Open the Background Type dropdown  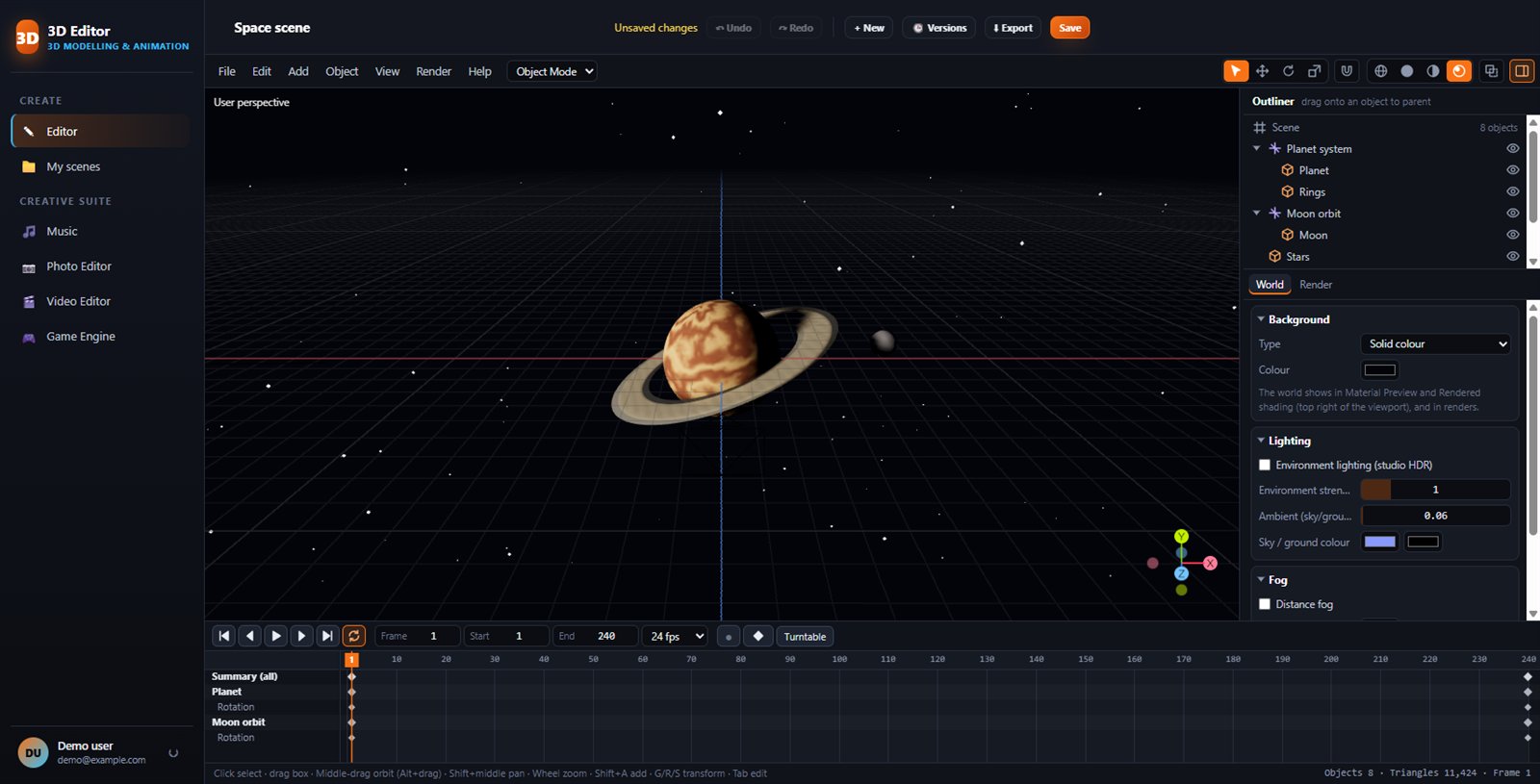coord(1436,343)
